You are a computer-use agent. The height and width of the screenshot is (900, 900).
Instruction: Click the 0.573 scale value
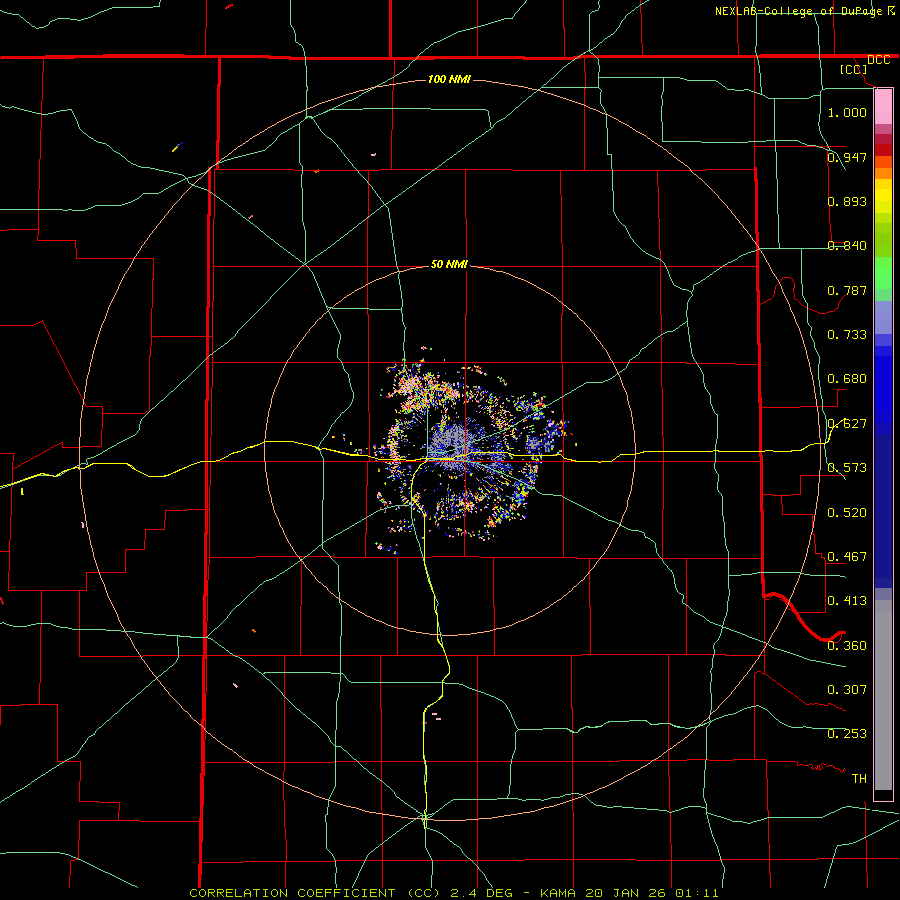(847, 468)
